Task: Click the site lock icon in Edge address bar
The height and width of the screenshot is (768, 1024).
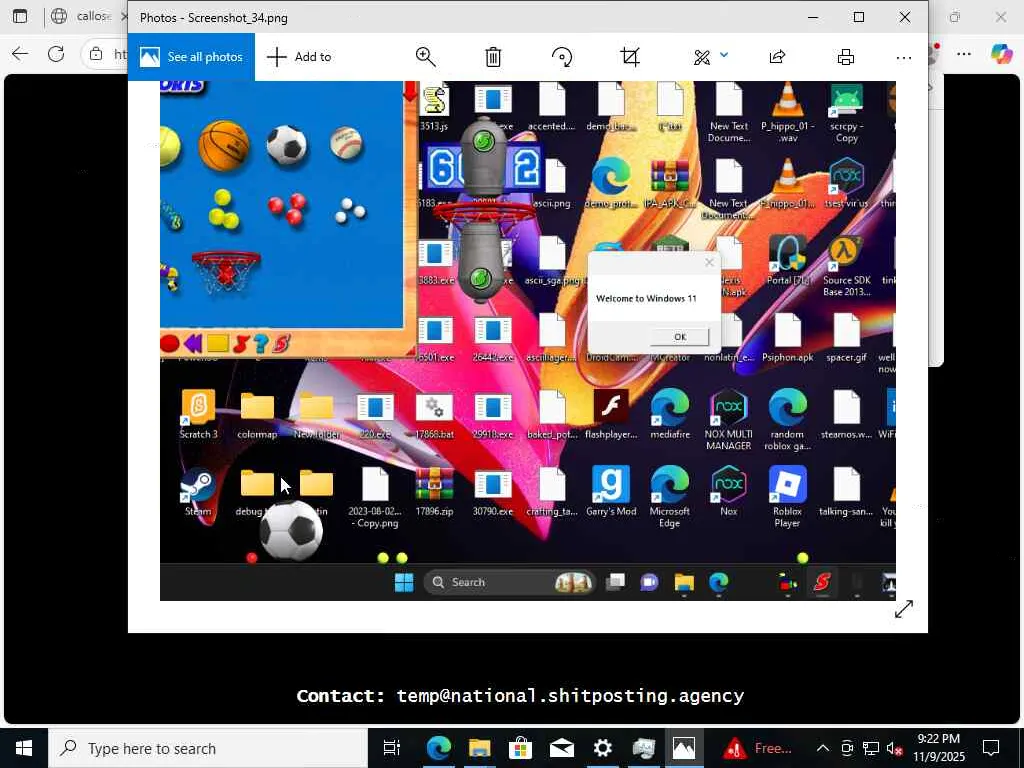Action: tap(96, 54)
